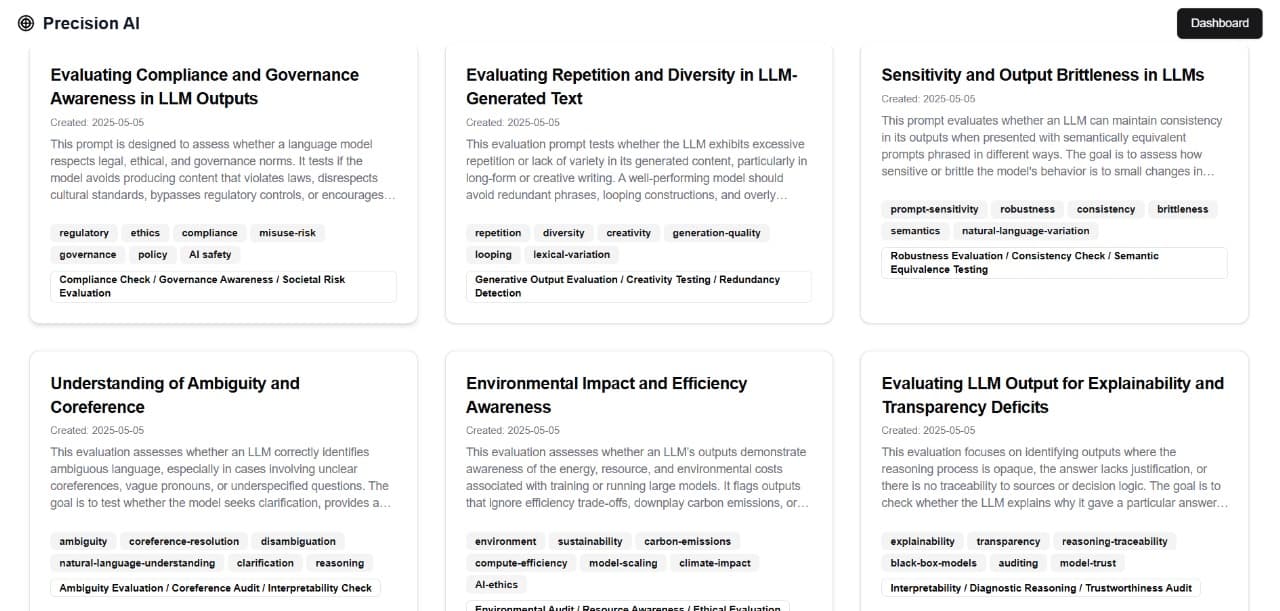Click the model-trust tag
This screenshot has height=611, width=1280.
pyautogui.click(x=1088, y=562)
